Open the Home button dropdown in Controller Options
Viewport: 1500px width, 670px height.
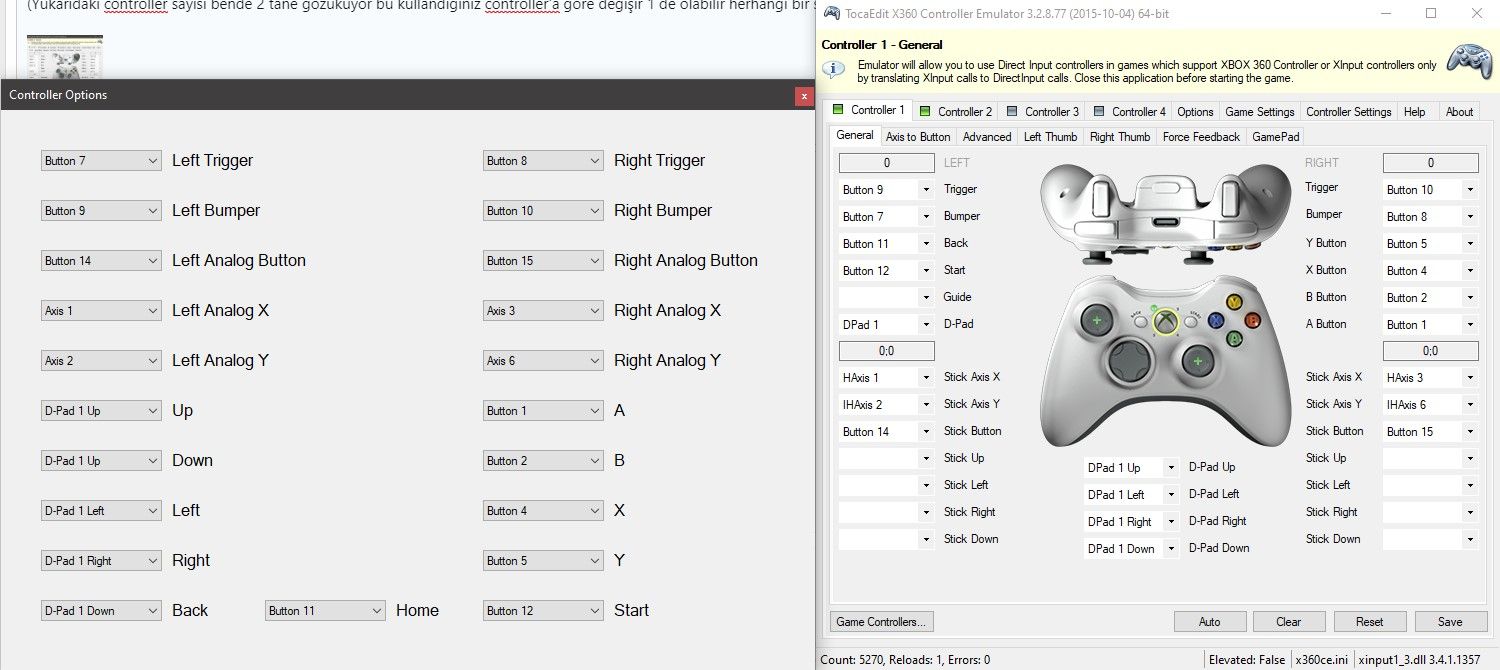coord(325,610)
